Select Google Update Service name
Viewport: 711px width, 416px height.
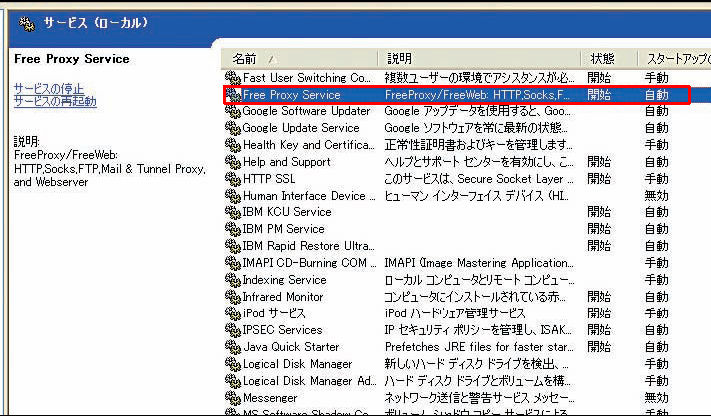(x=301, y=128)
